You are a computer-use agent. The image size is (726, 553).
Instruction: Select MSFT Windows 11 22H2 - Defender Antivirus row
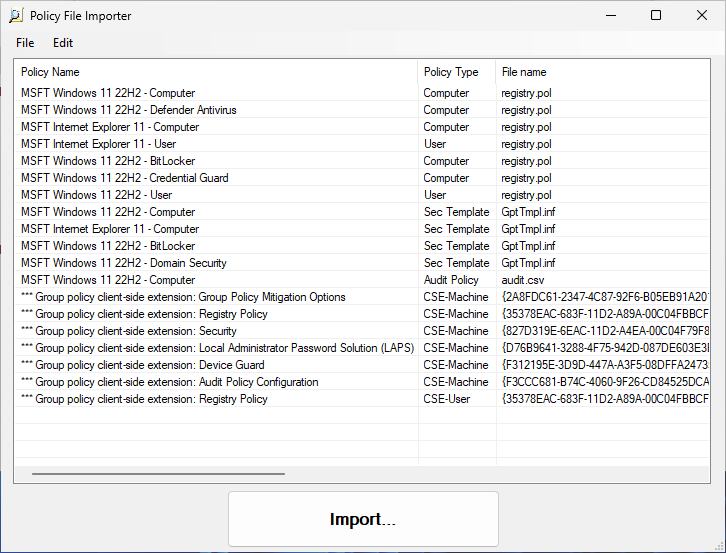point(362,110)
